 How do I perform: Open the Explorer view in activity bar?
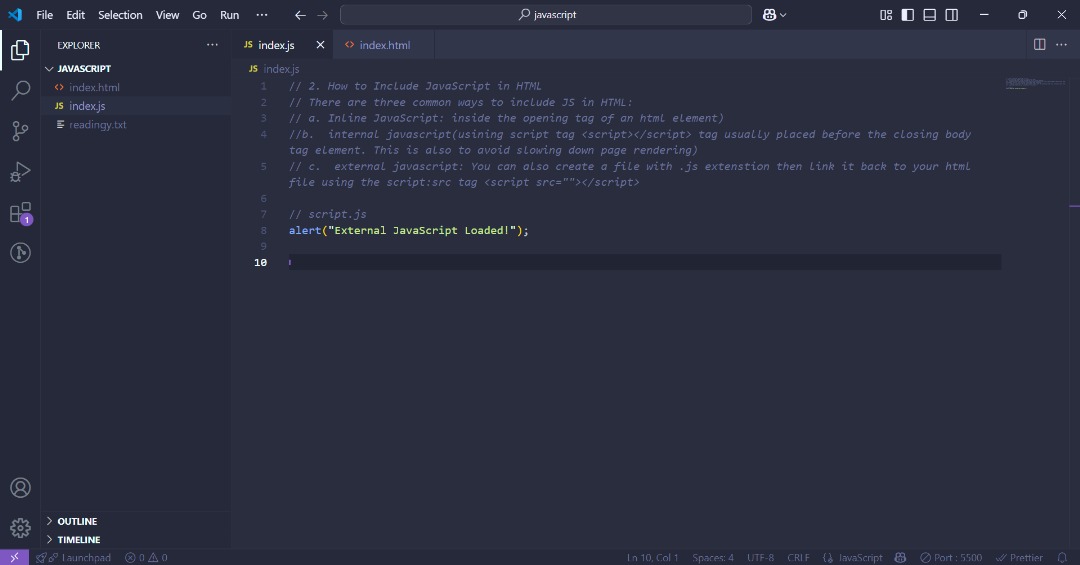tap(20, 50)
